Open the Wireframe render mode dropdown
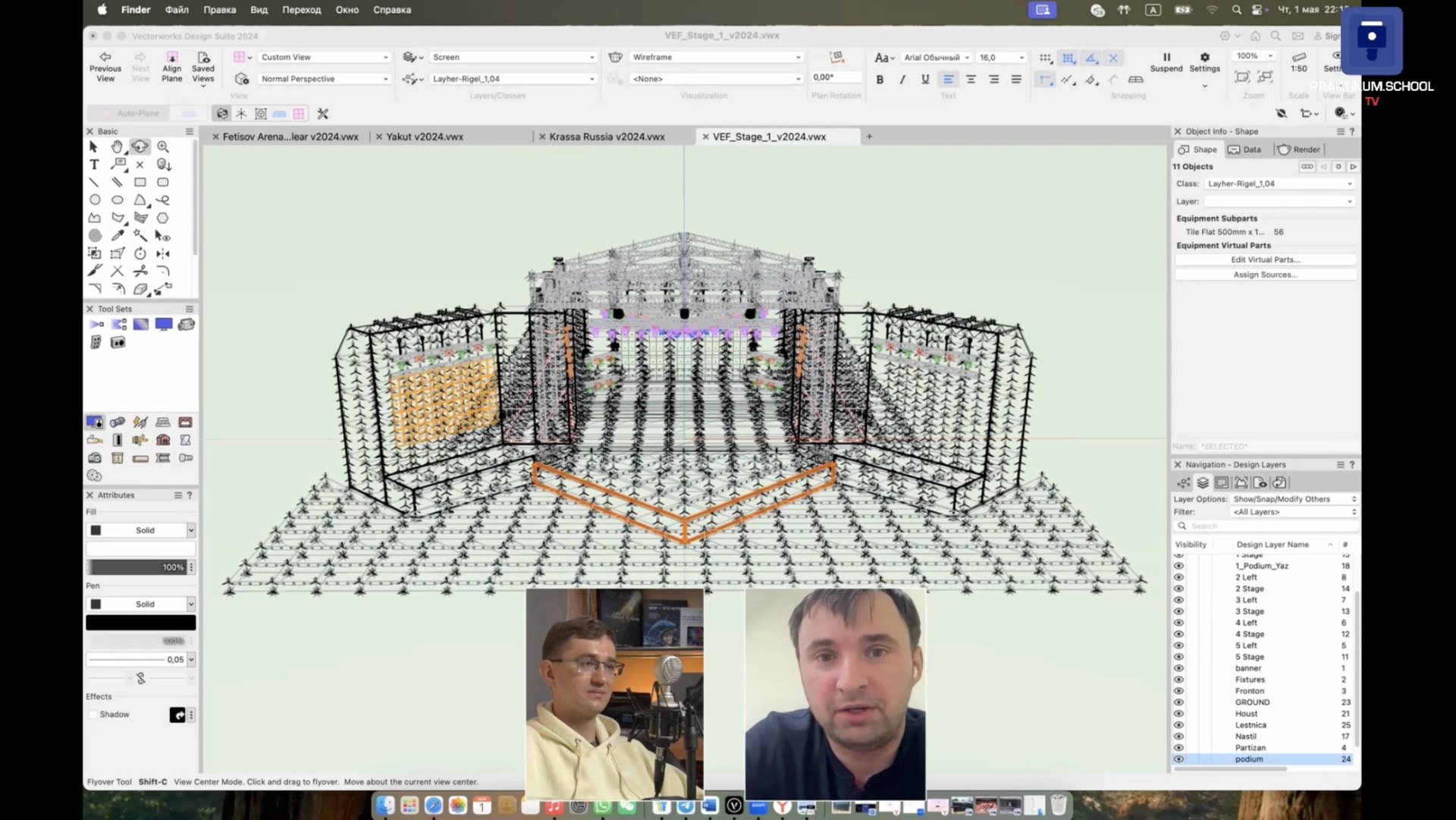Viewport: 1456px width, 820px height. [716, 58]
